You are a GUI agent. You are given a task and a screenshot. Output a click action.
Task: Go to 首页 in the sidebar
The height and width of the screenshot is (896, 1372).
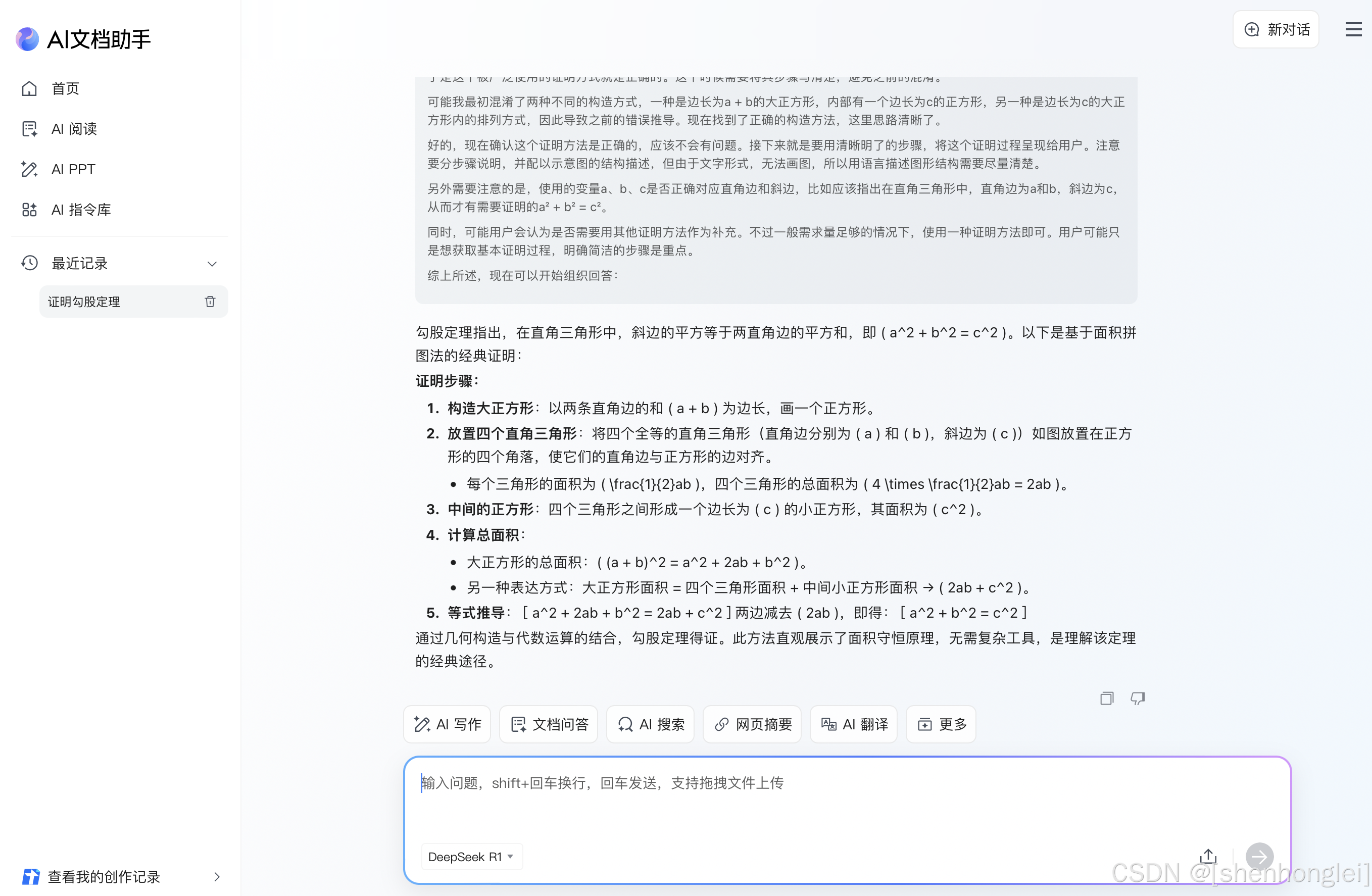click(x=64, y=89)
